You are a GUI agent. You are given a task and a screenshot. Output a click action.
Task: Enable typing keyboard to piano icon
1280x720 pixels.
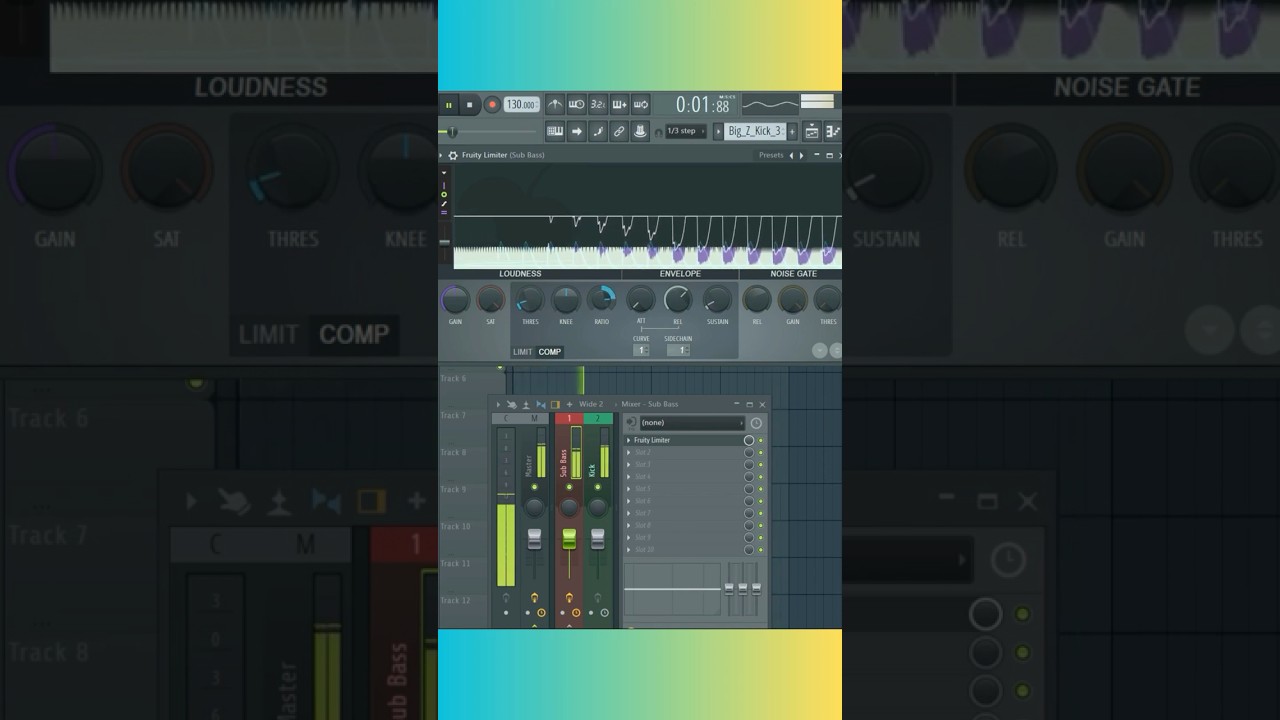tap(555, 131)
